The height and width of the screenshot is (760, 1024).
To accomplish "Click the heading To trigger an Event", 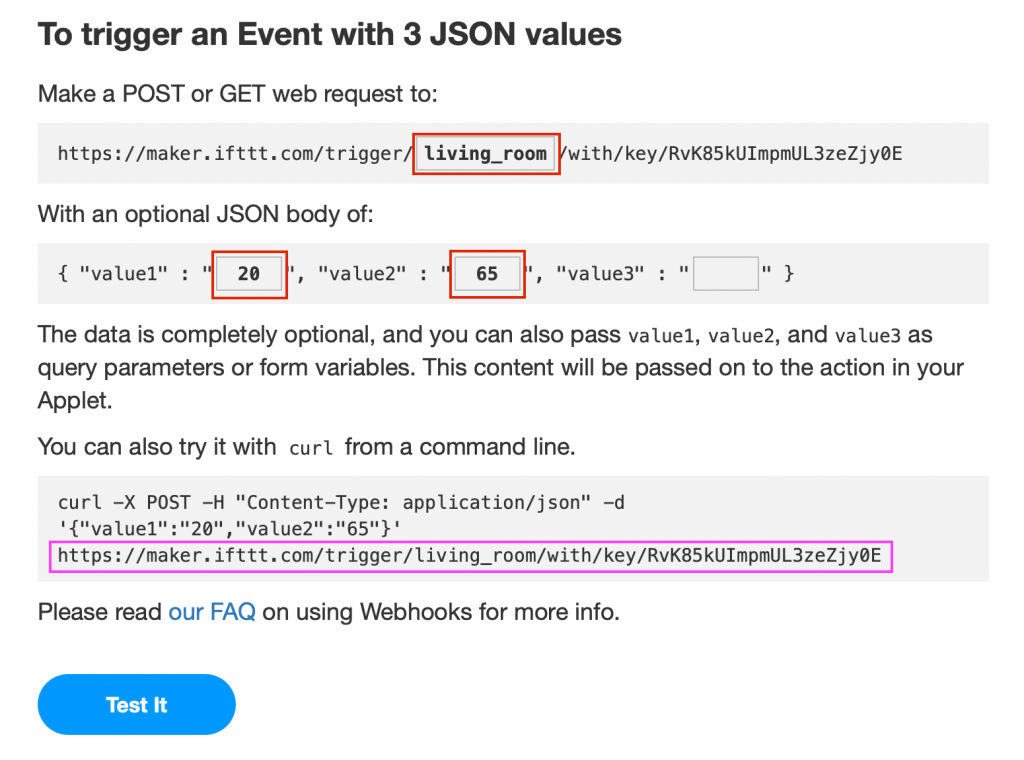I will coord(330,34).
